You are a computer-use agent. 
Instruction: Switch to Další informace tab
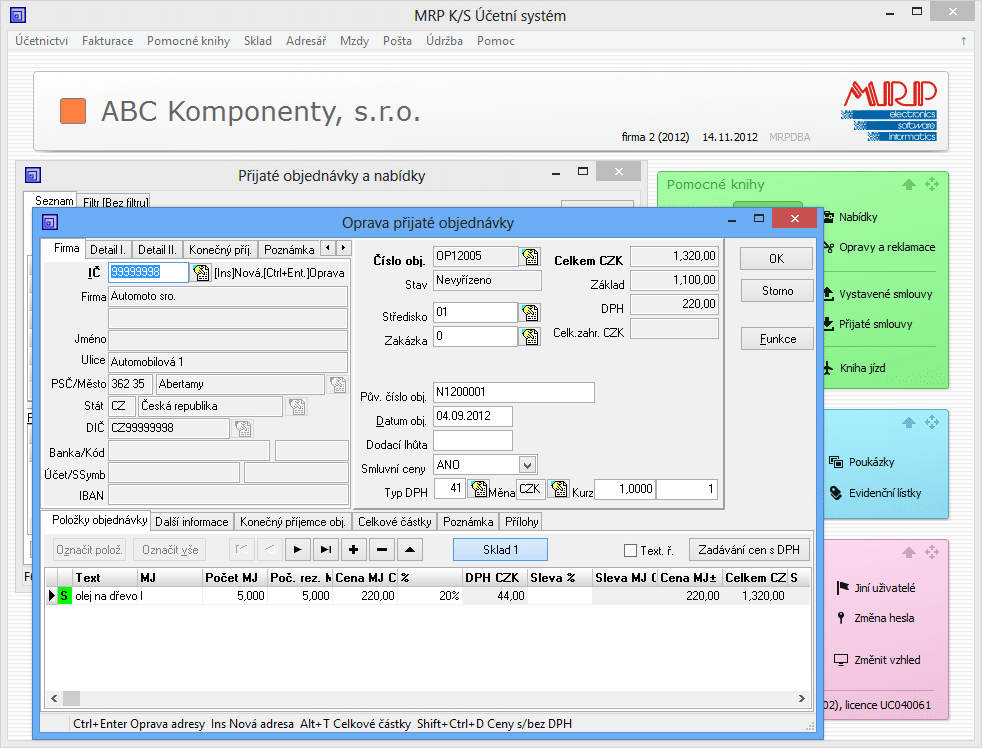(x=192, y=522)
